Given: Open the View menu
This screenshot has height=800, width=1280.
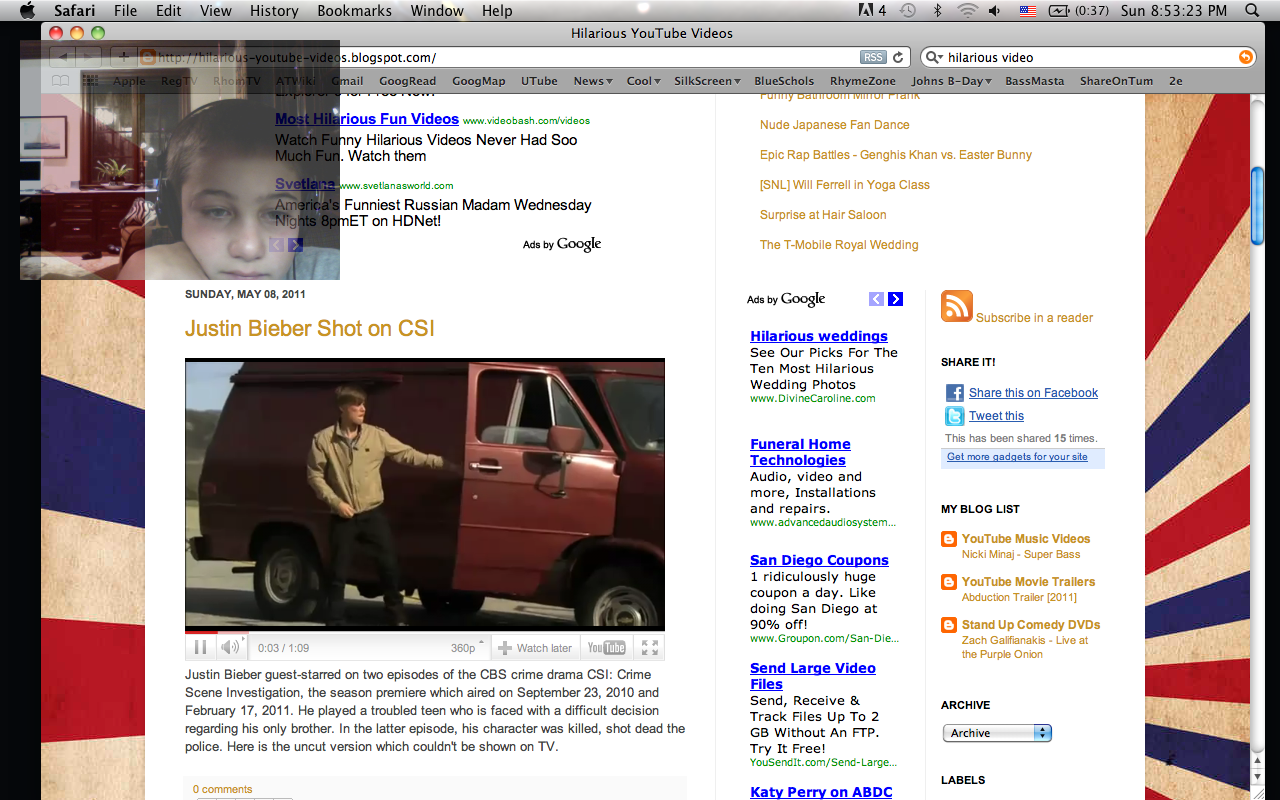Looking at the screenshot, I should point(215,11).
